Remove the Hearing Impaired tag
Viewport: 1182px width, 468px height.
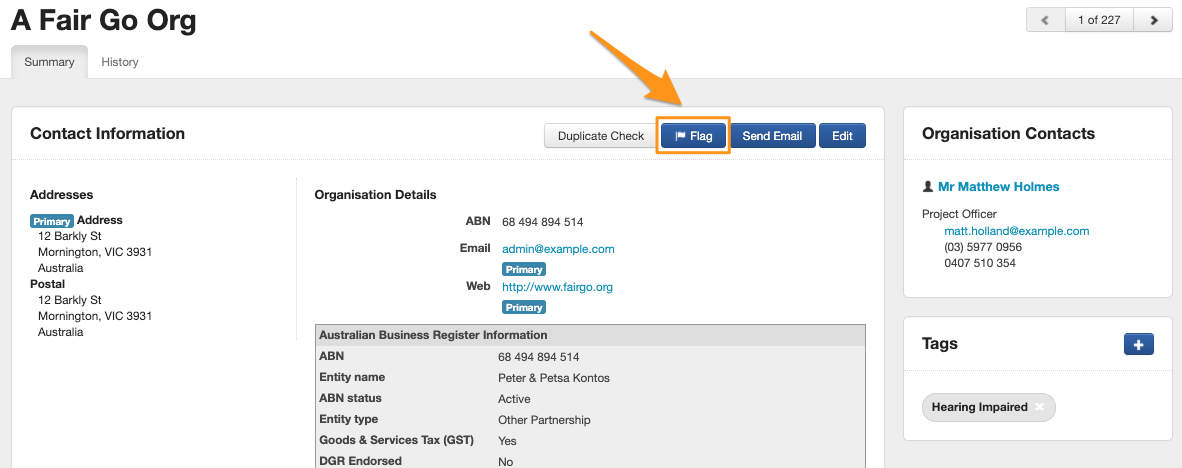pos(1039,408)
